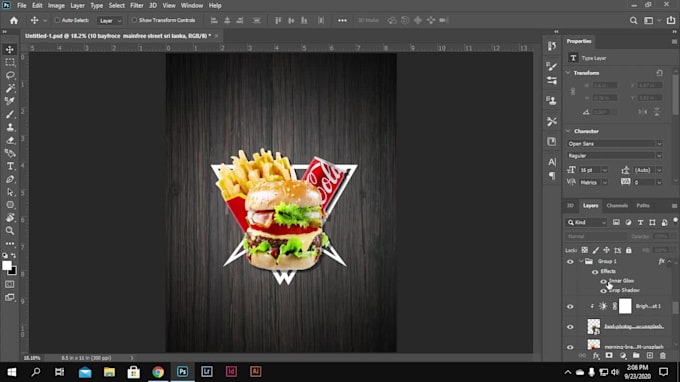
Task: Select the Zoom tool
Action: point(10,231)
